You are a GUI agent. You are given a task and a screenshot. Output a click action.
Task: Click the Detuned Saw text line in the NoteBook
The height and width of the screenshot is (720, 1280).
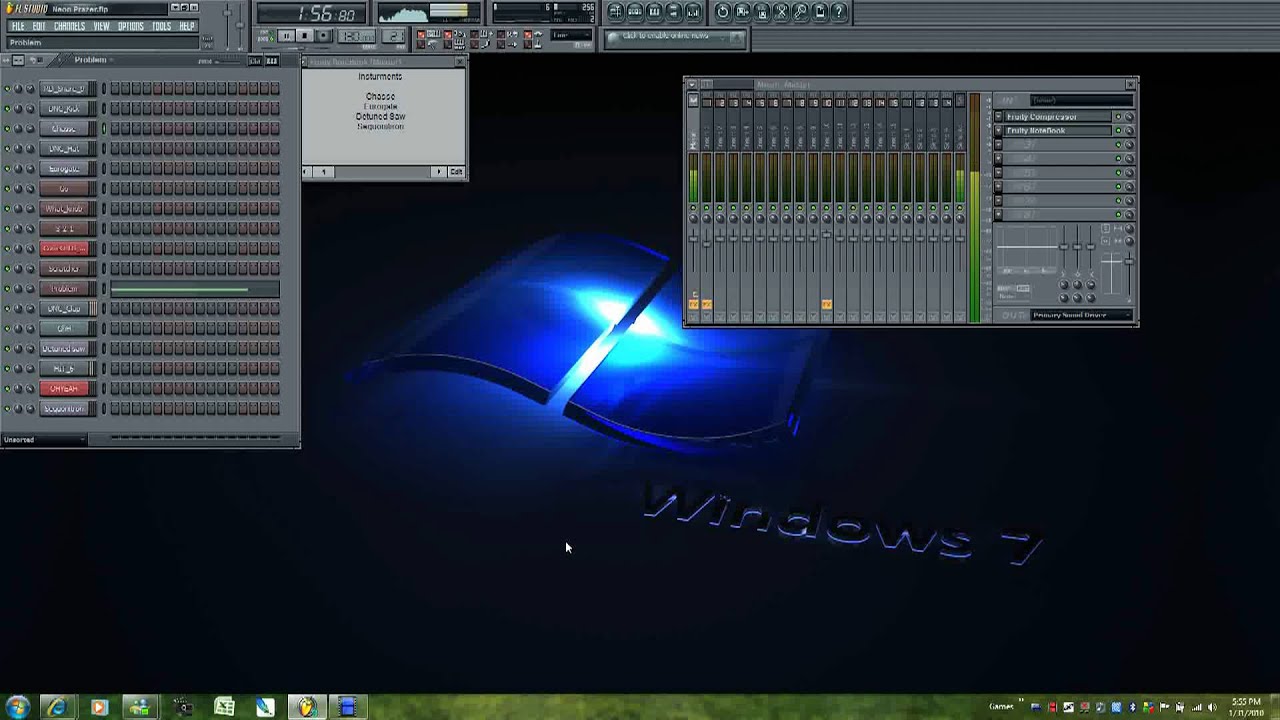(x=381, y=116)
